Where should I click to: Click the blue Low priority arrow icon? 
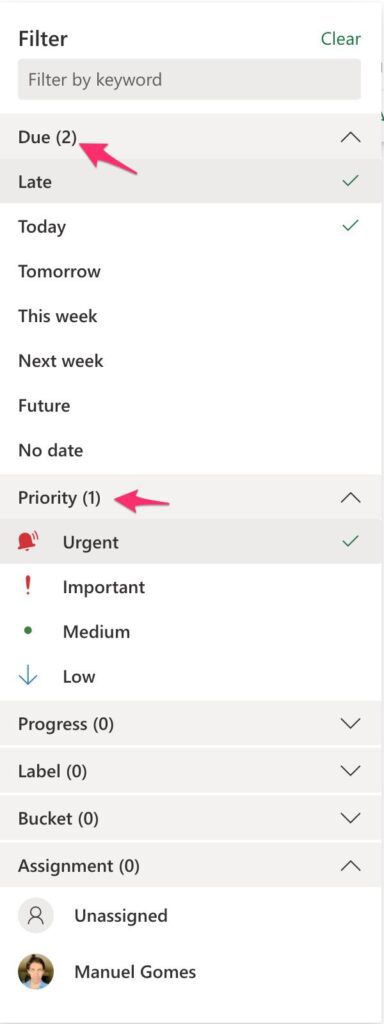(28, 676)
